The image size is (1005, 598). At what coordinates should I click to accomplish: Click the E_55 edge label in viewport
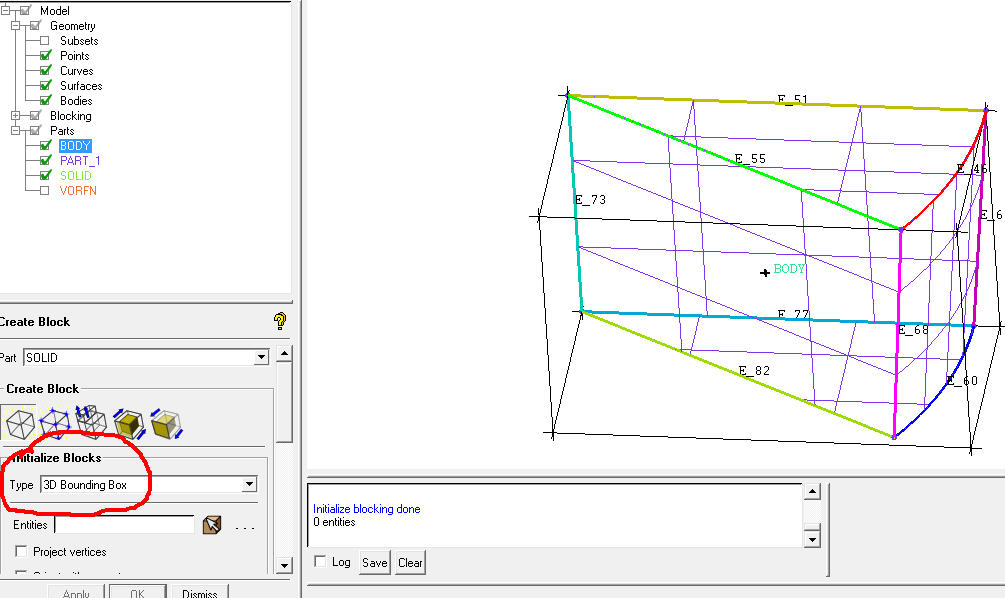pos(750,158)
